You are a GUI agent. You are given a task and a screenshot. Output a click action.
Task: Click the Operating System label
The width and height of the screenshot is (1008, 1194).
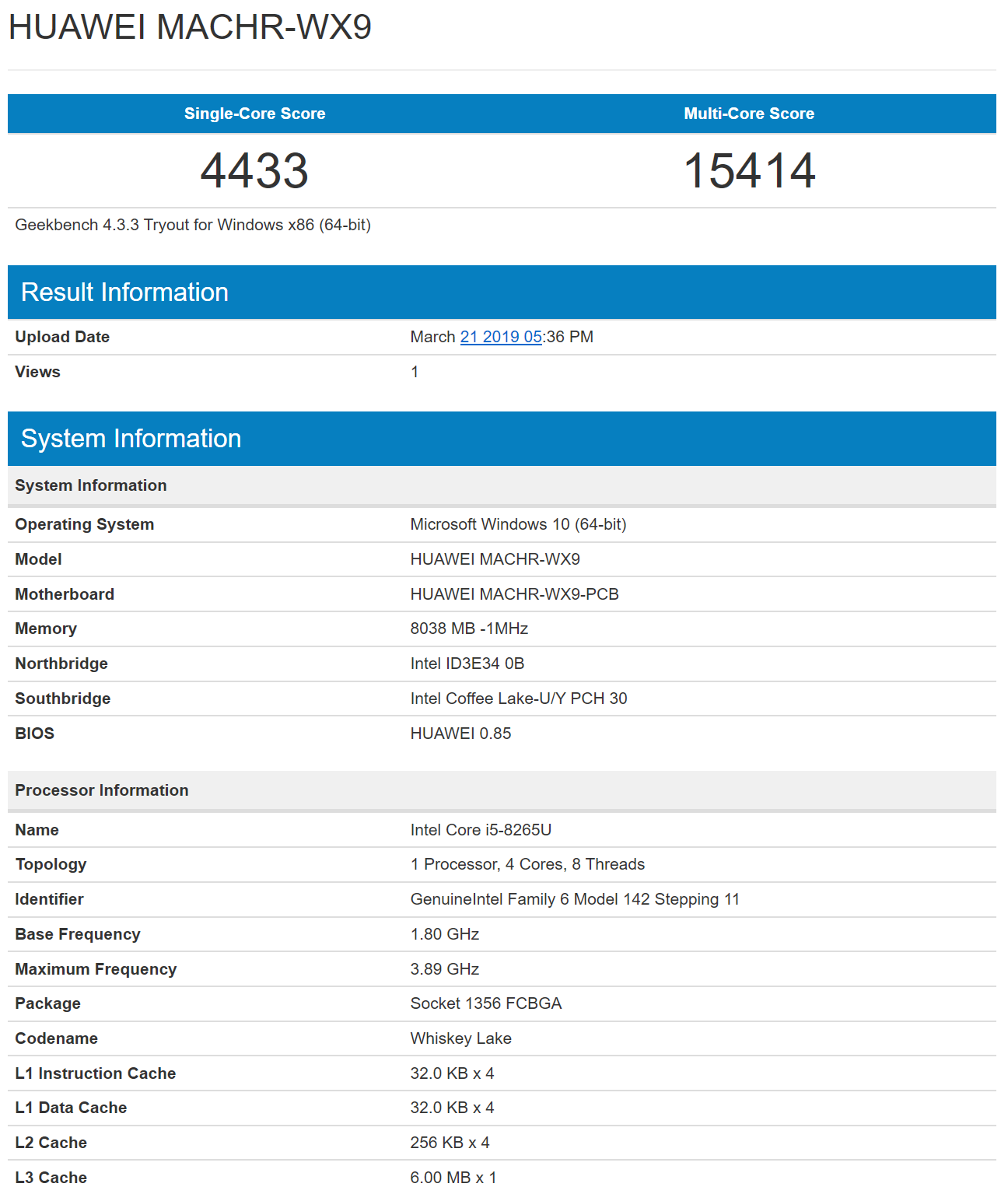[x=85, y=524]
